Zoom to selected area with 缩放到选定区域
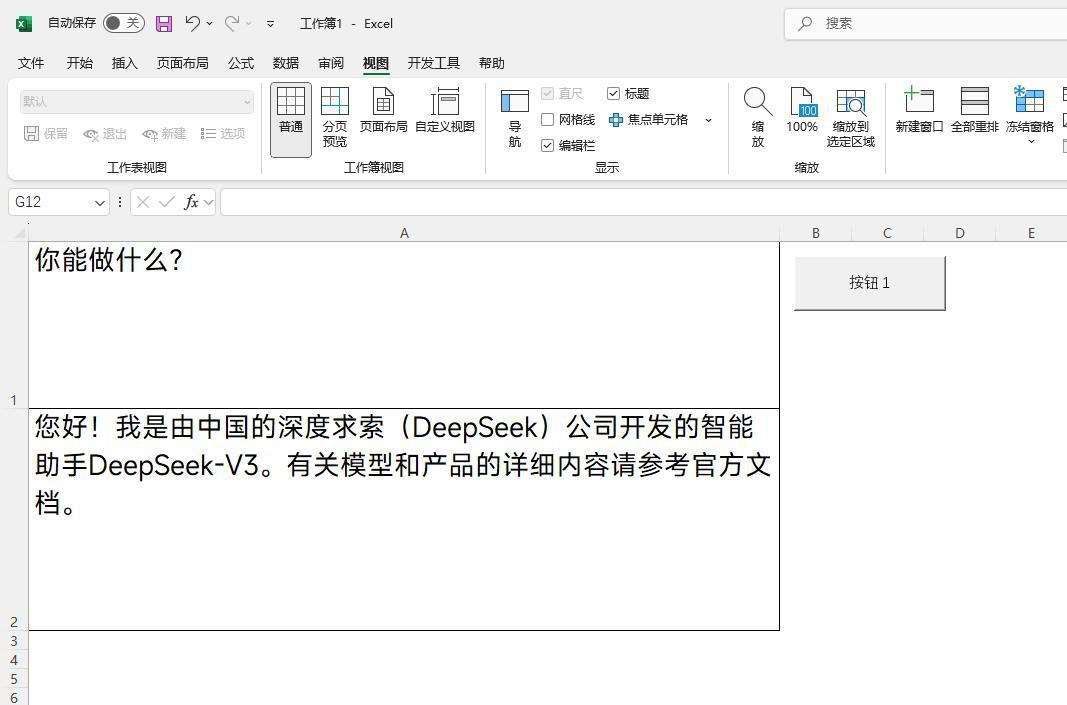 pos(850,113)
